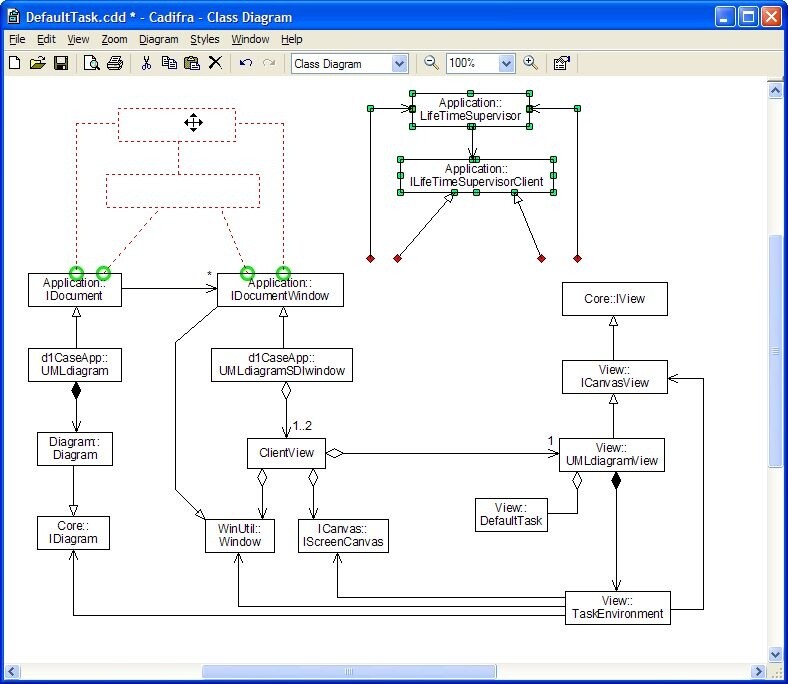The height and width of the screenshot is (684, 788).
Task: Open properties icon at toolbar end
Action: point(561,63)
